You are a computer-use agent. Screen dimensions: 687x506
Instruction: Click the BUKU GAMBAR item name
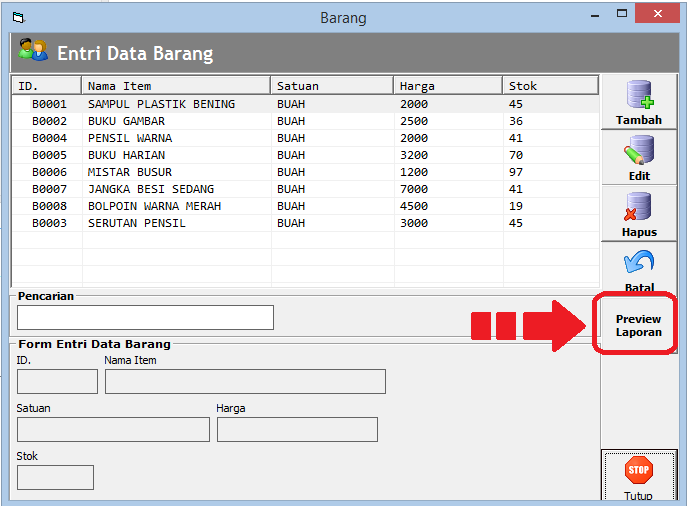126,121
